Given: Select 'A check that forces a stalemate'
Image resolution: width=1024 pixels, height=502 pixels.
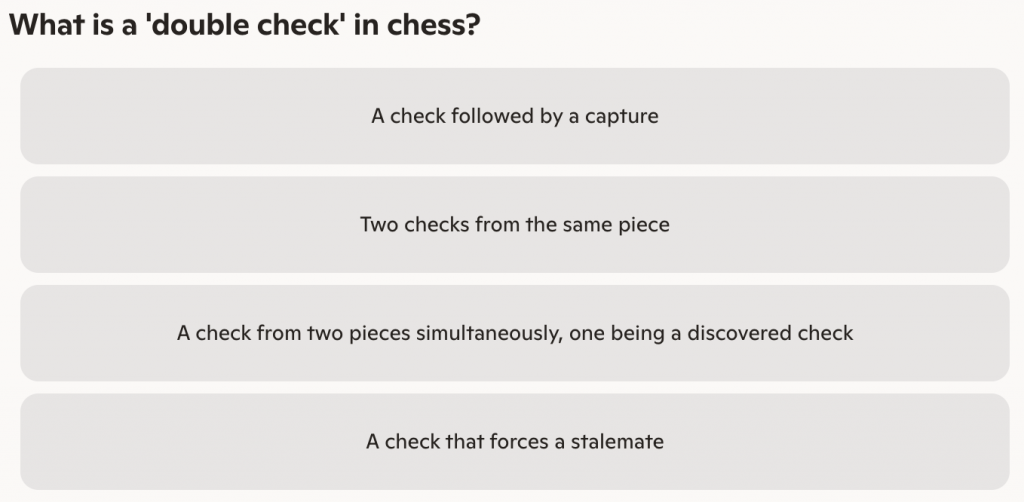Looking at the screenshot, I should (x=514, y=441).
